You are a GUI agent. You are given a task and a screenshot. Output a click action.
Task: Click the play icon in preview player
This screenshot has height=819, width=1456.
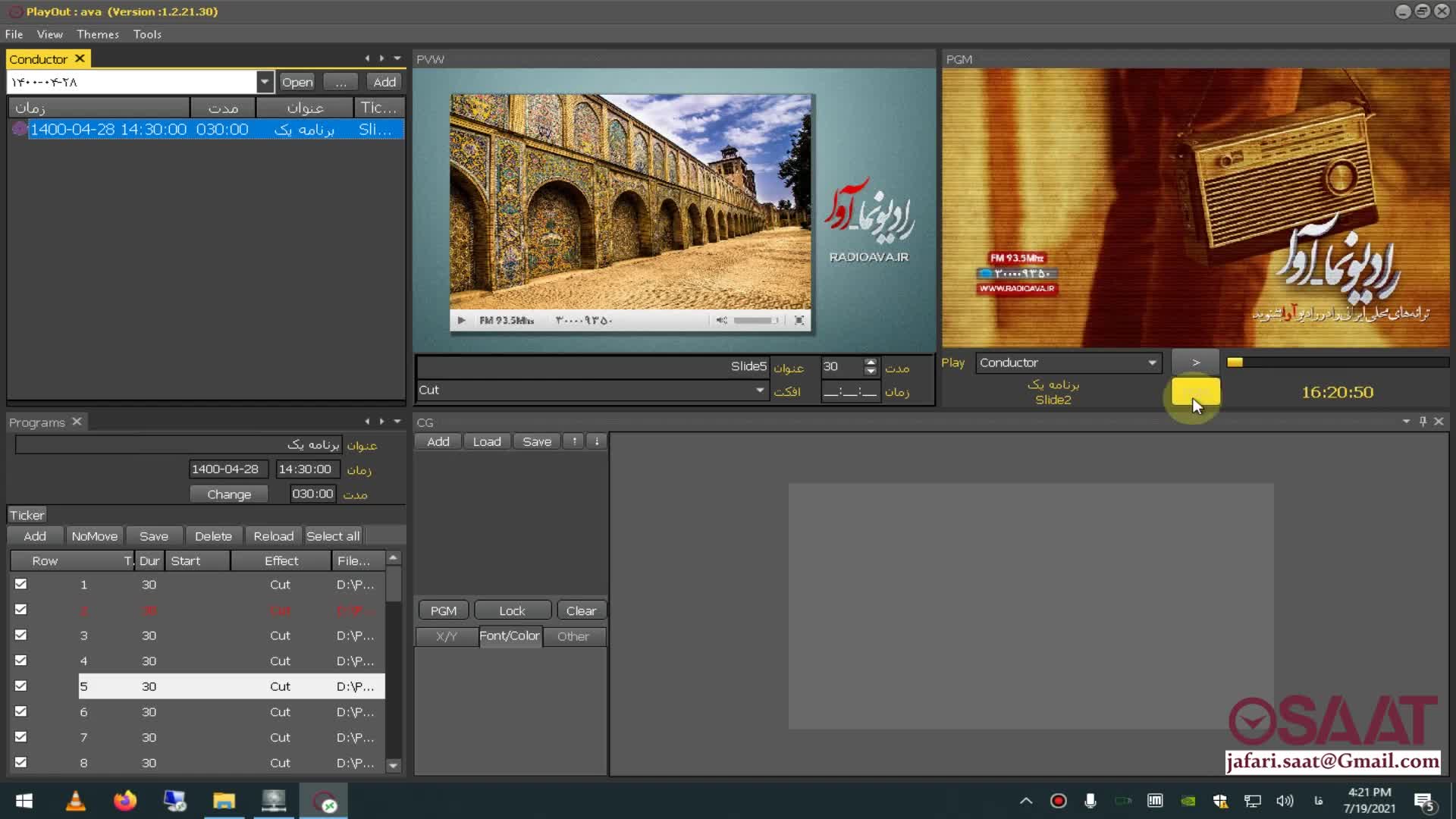[x=461, y=321]
